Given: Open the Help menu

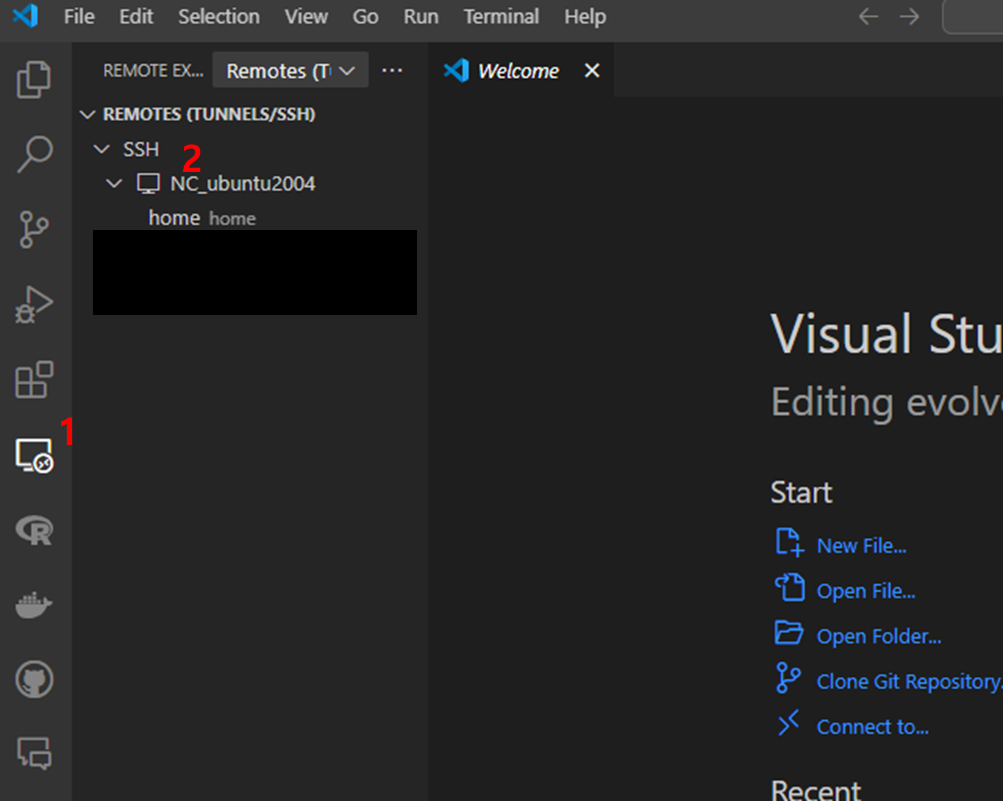Looking at the screenshot, I should (585, 17).
